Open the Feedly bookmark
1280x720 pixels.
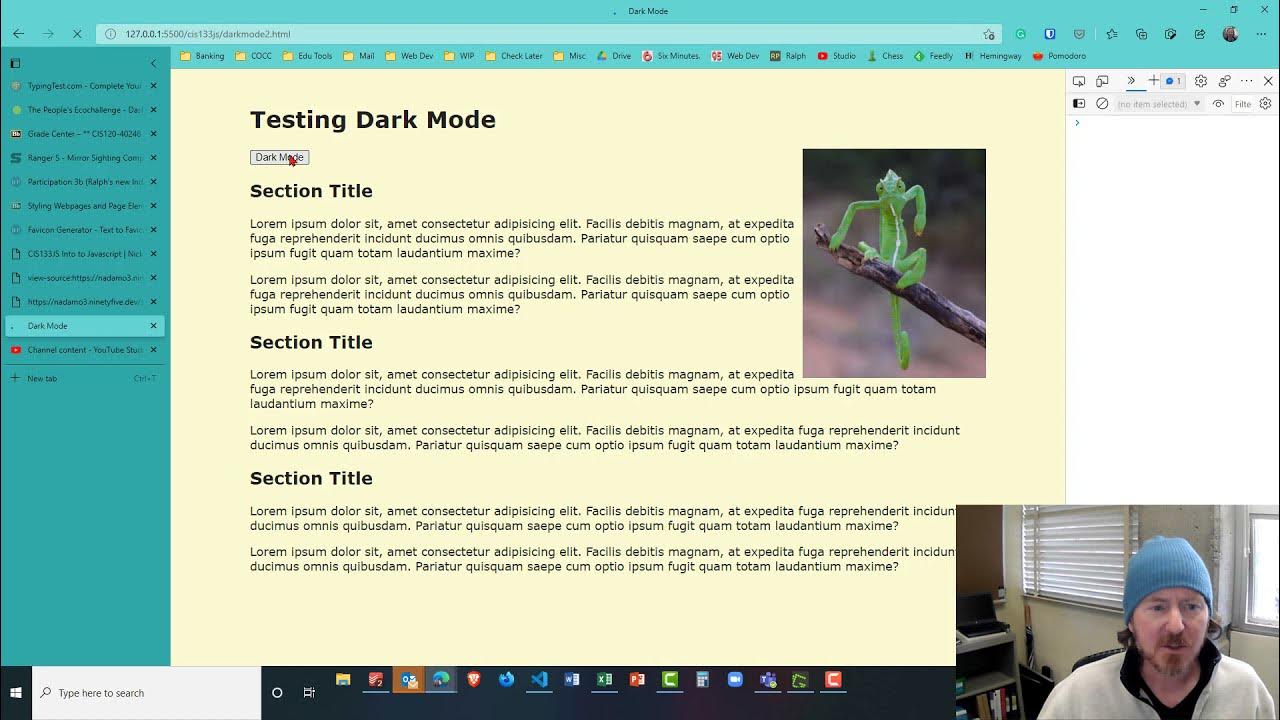click(933, 56)
